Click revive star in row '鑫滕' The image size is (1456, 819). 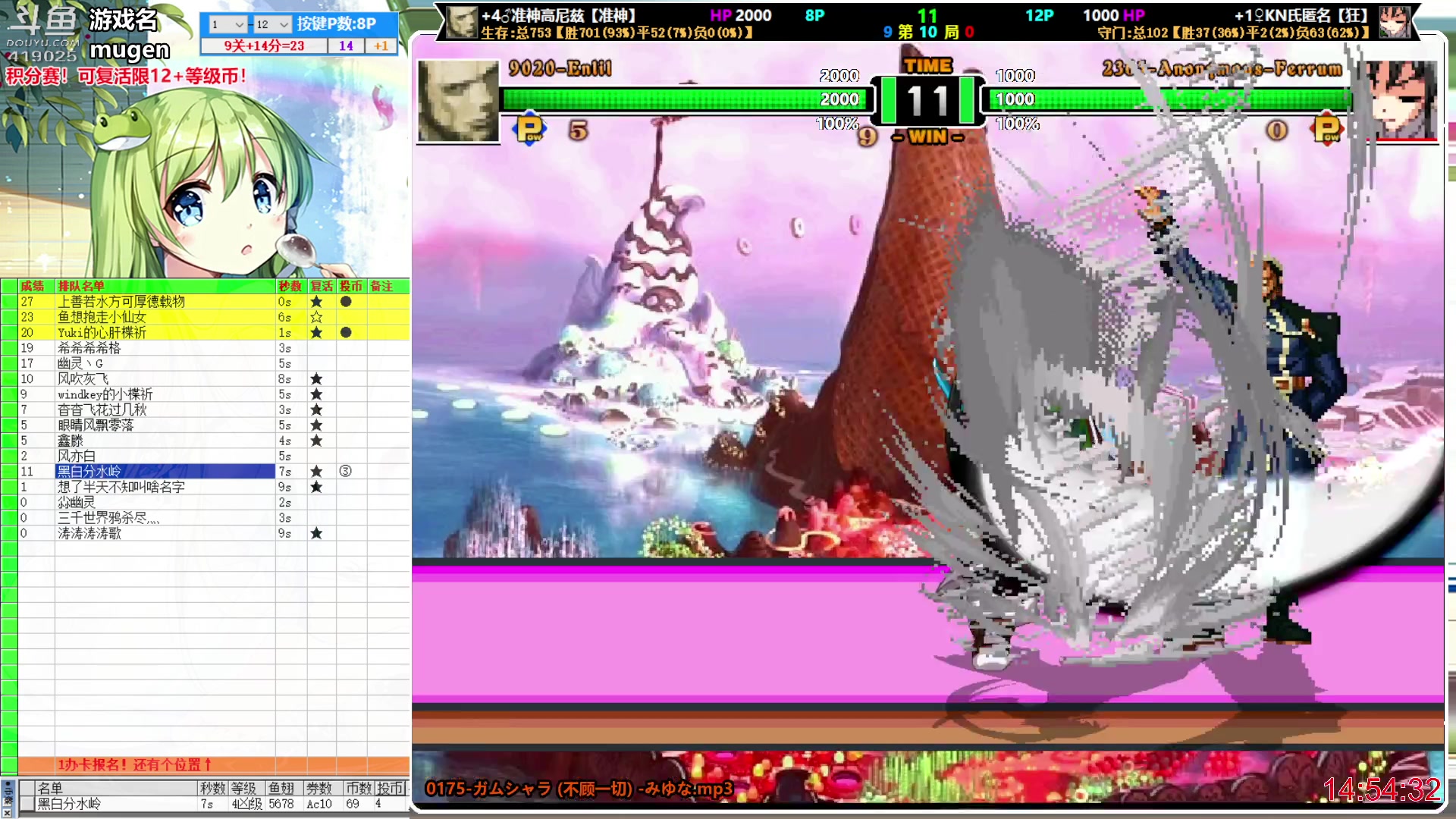click(x=316, y=441)
